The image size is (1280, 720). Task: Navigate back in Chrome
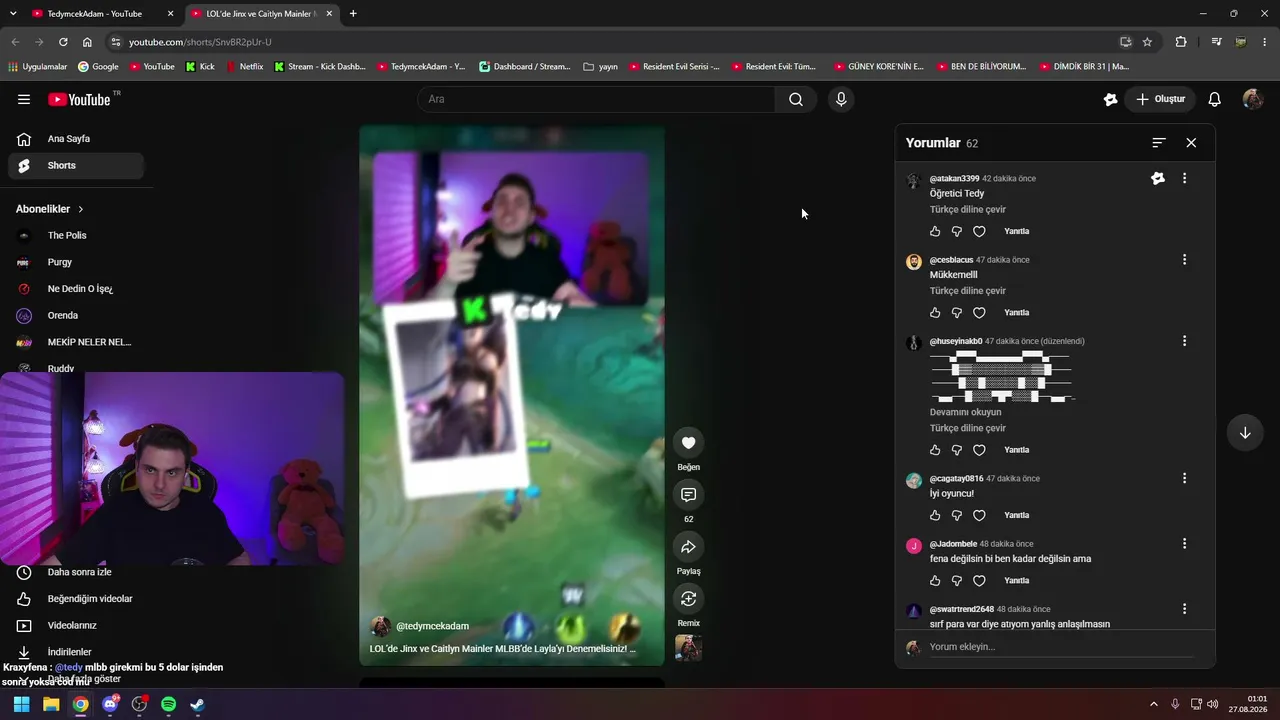(15, 42)
